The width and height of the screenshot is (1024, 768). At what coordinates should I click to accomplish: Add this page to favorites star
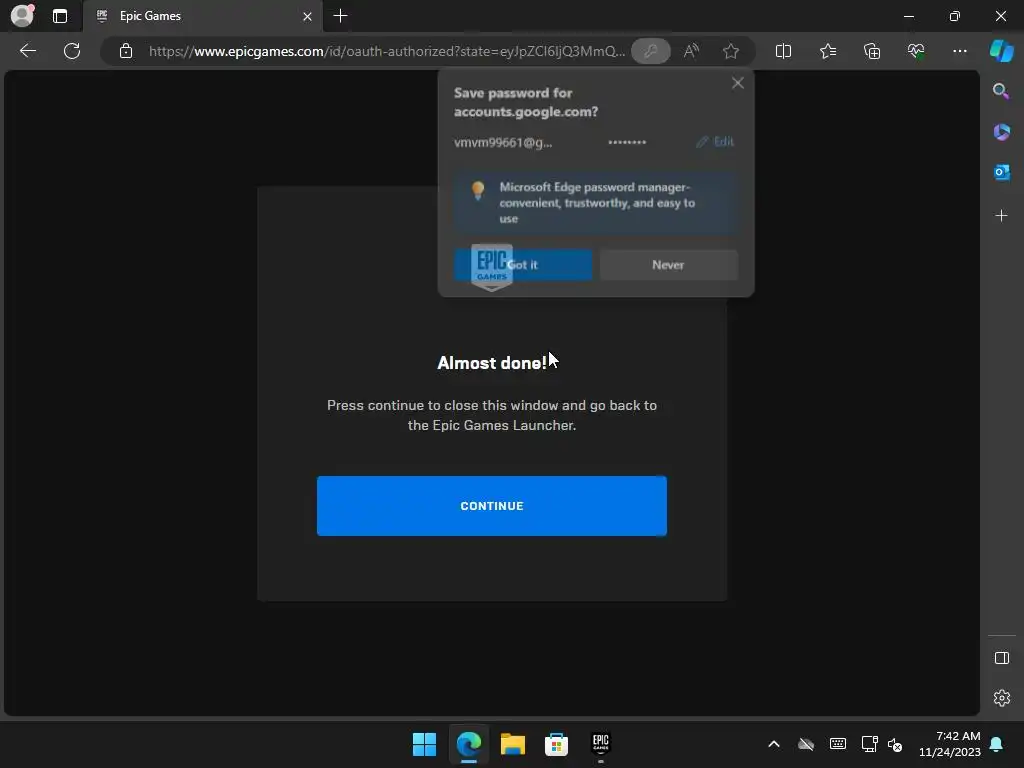pyautogui.click(x=731, y=51)
